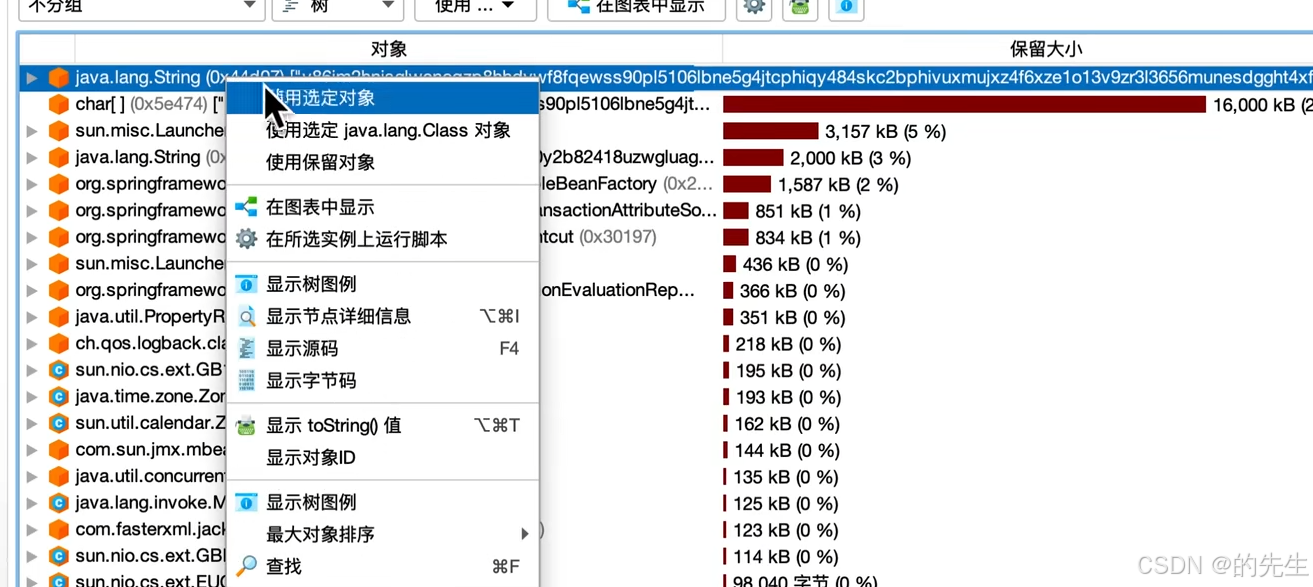Click the magnifier icon beside 查找
Image resolution: width=1313 pixels, height=587 pixels.
(247, 566)
